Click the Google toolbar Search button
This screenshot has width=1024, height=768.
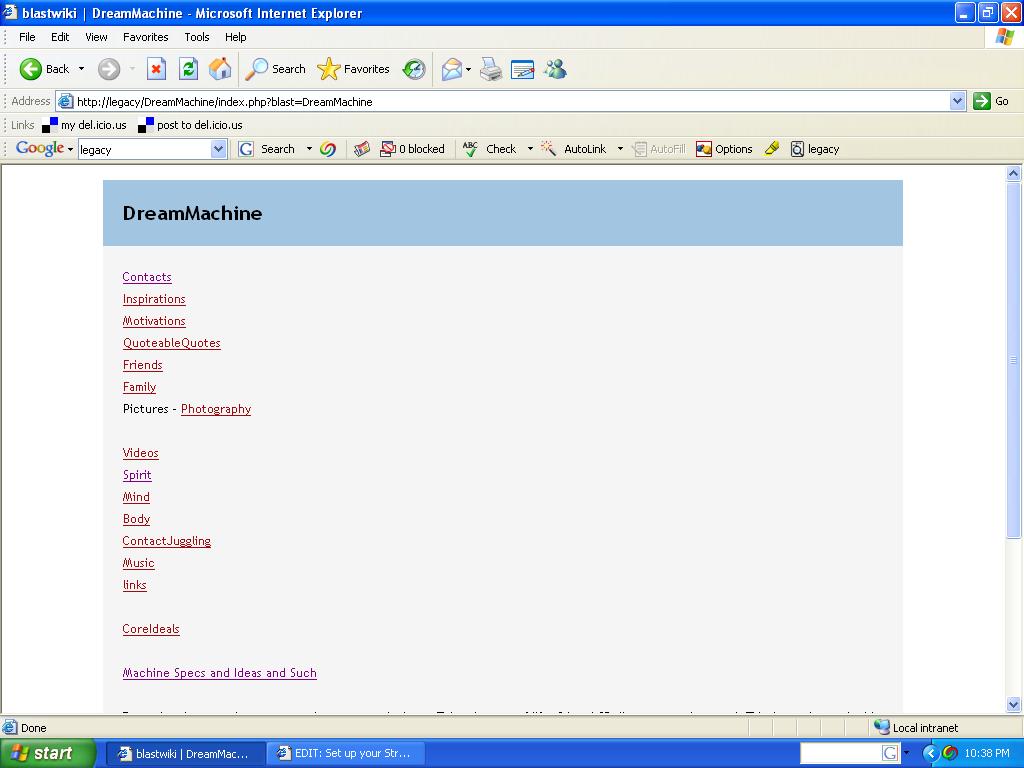click(x=267, y=149)
